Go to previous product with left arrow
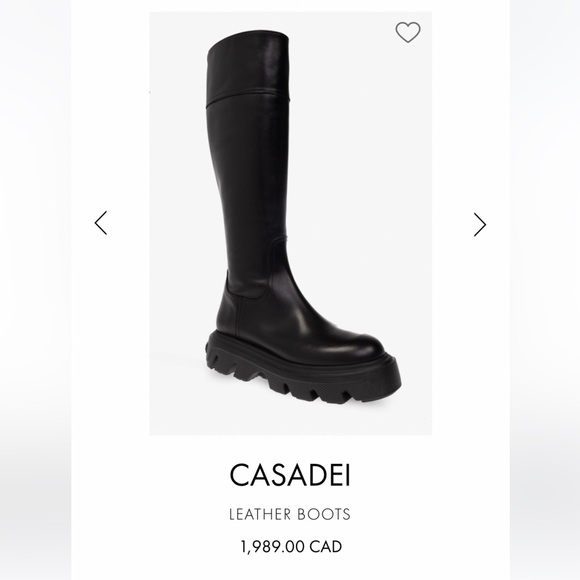 101,223
